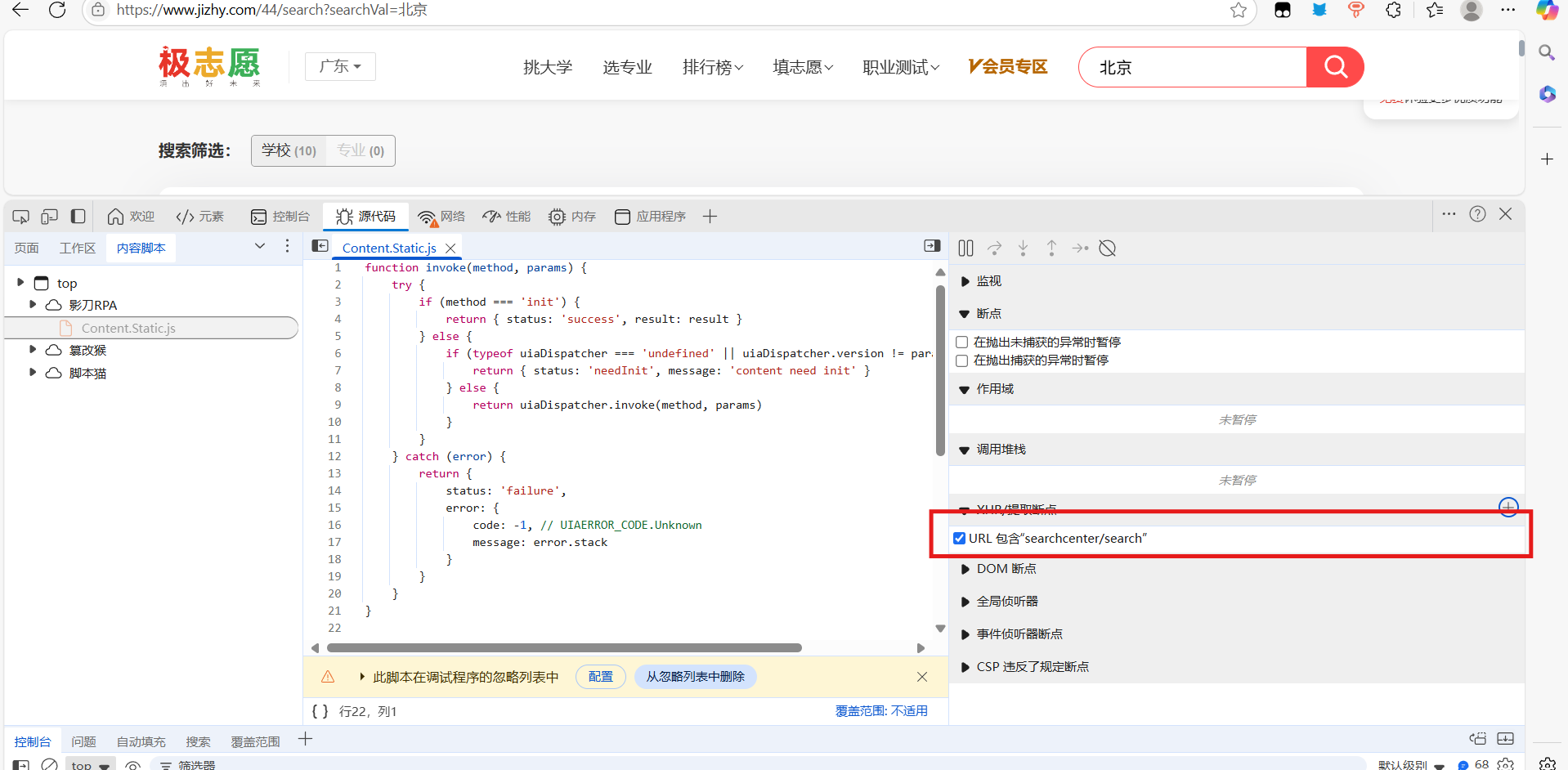The width and height of the screenshot is (1568, 770).
Task: Open the 选专业 navigation link
Action: [x=627, y=67]
